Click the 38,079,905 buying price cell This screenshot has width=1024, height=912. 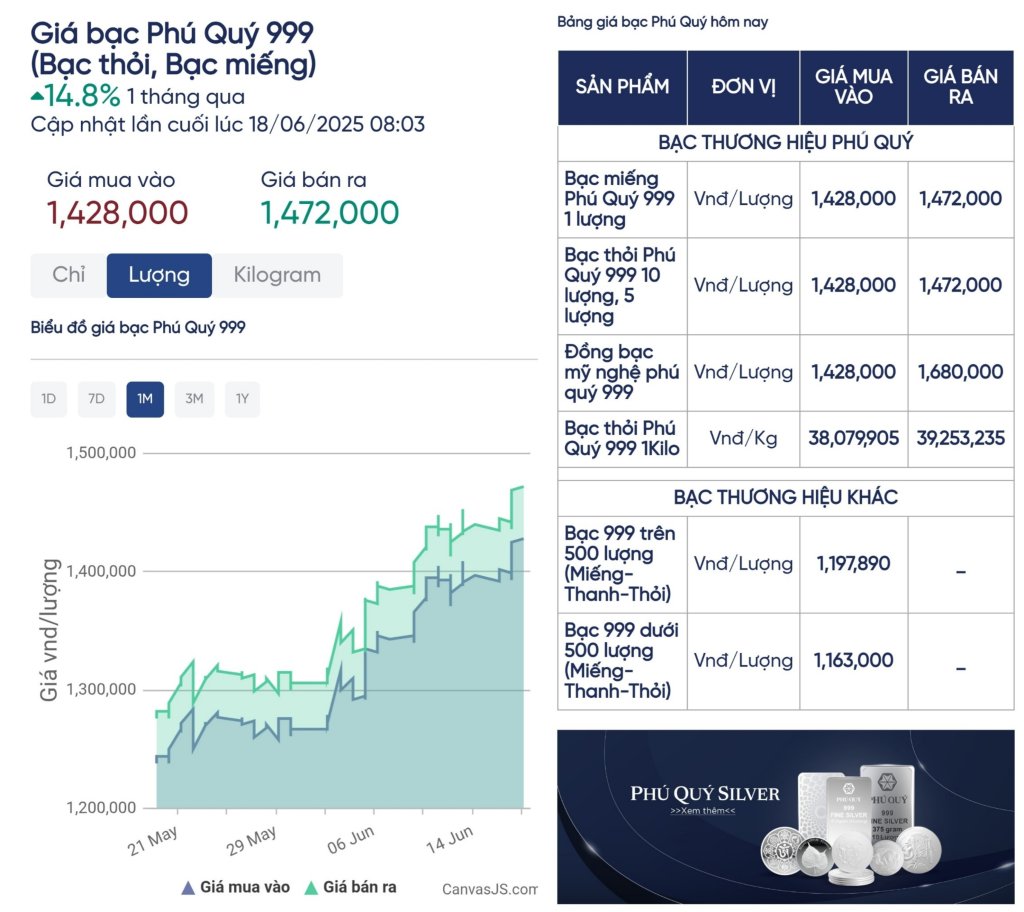[x=854, y=439]
